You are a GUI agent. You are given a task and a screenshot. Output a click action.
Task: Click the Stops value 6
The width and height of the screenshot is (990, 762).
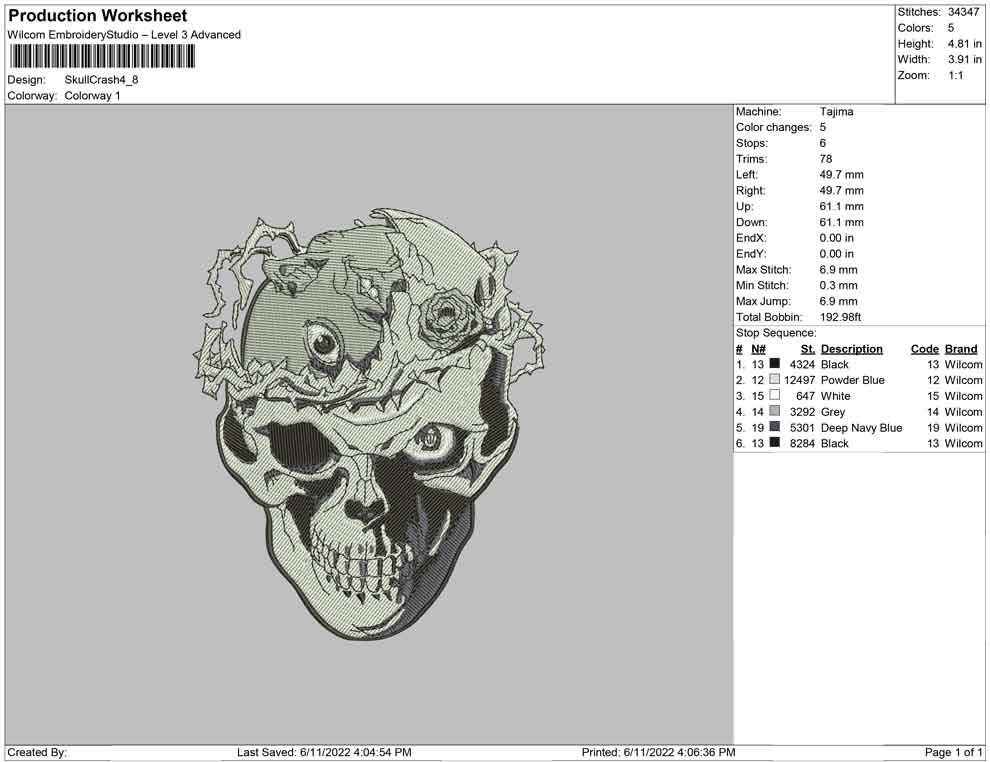coord(823,143)
